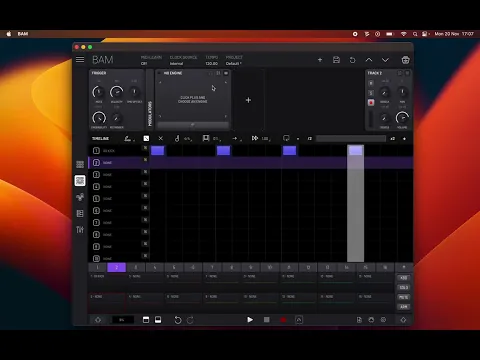Click the timeline horizontal scroll bar
Viewport: 480px width, 360px height.
tap(351, 138)
